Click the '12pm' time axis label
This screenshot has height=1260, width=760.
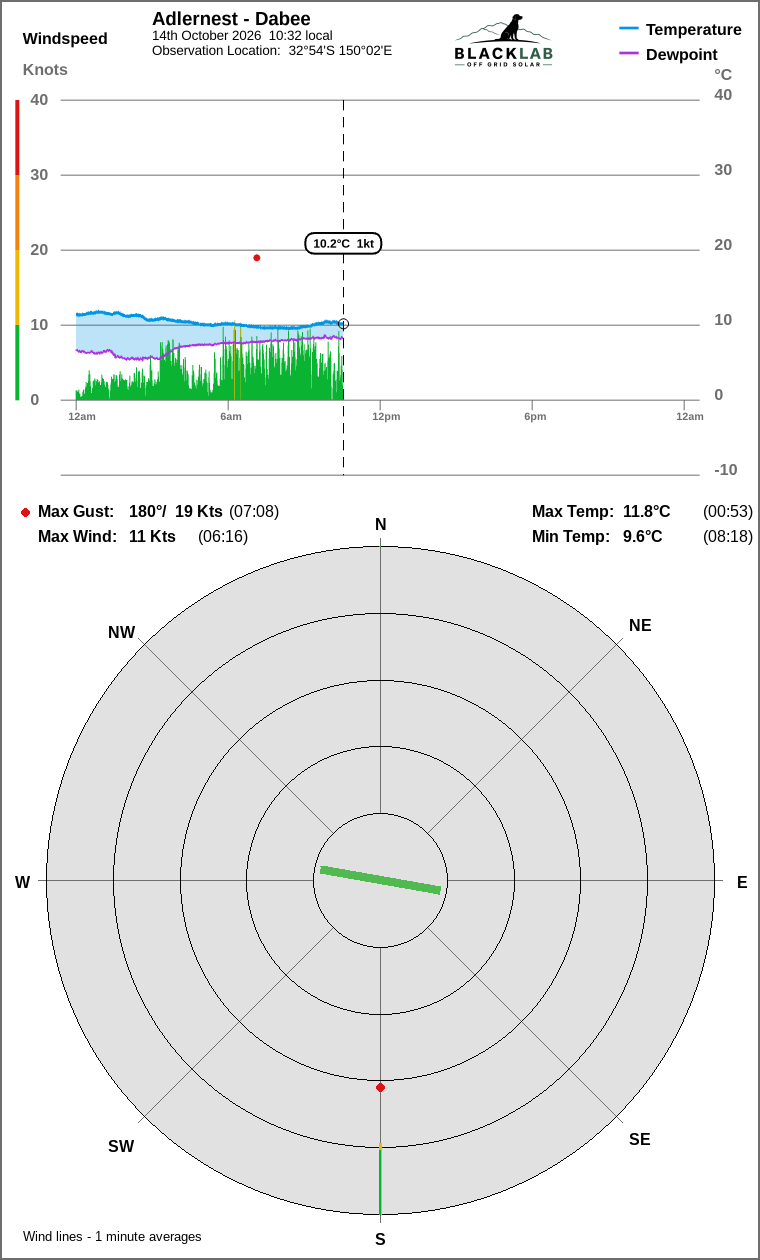coord(386,416)
